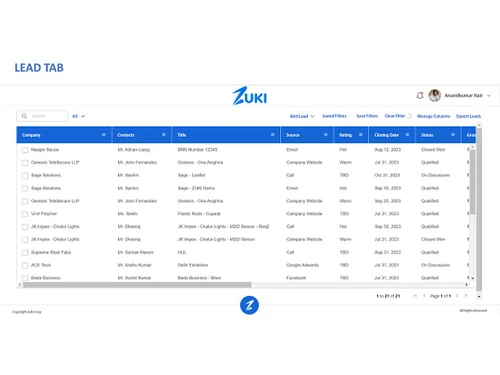
Task: Click the company cell 'Bada Business'
Action: [x=46, y=278]
